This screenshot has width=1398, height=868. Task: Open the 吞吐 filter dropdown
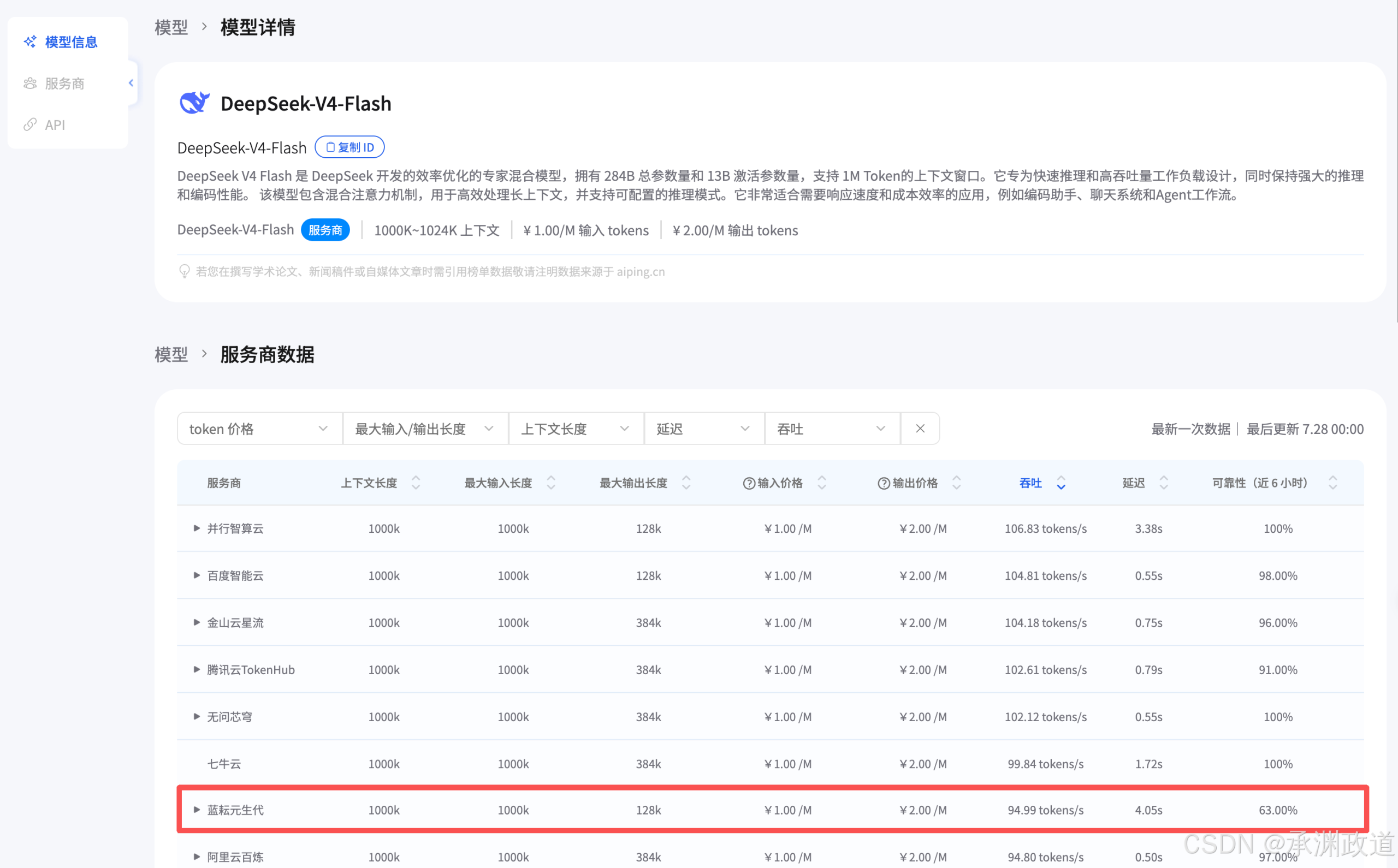tap(832, 429)
